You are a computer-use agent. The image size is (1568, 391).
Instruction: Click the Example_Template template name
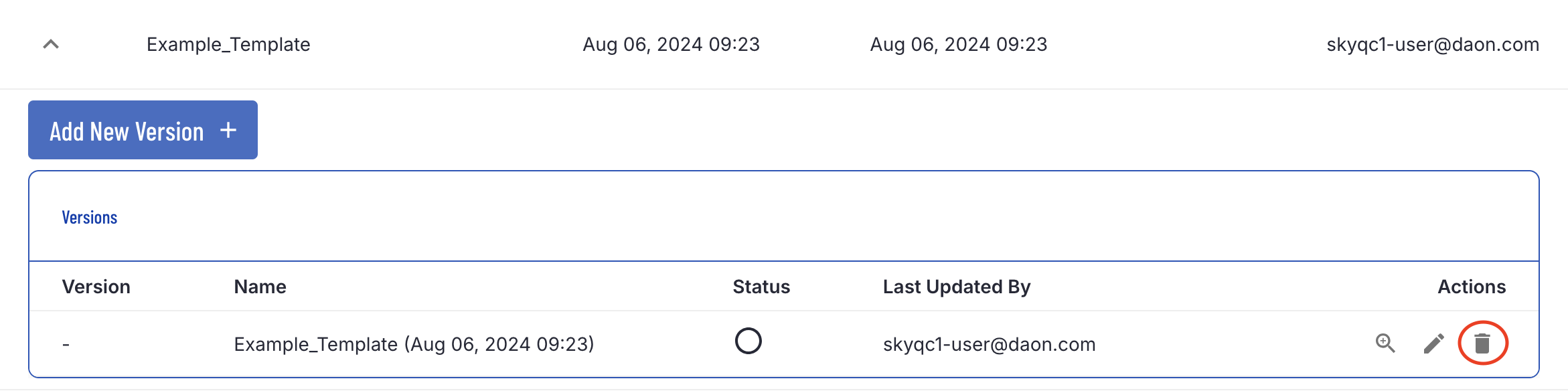(228, 45)
